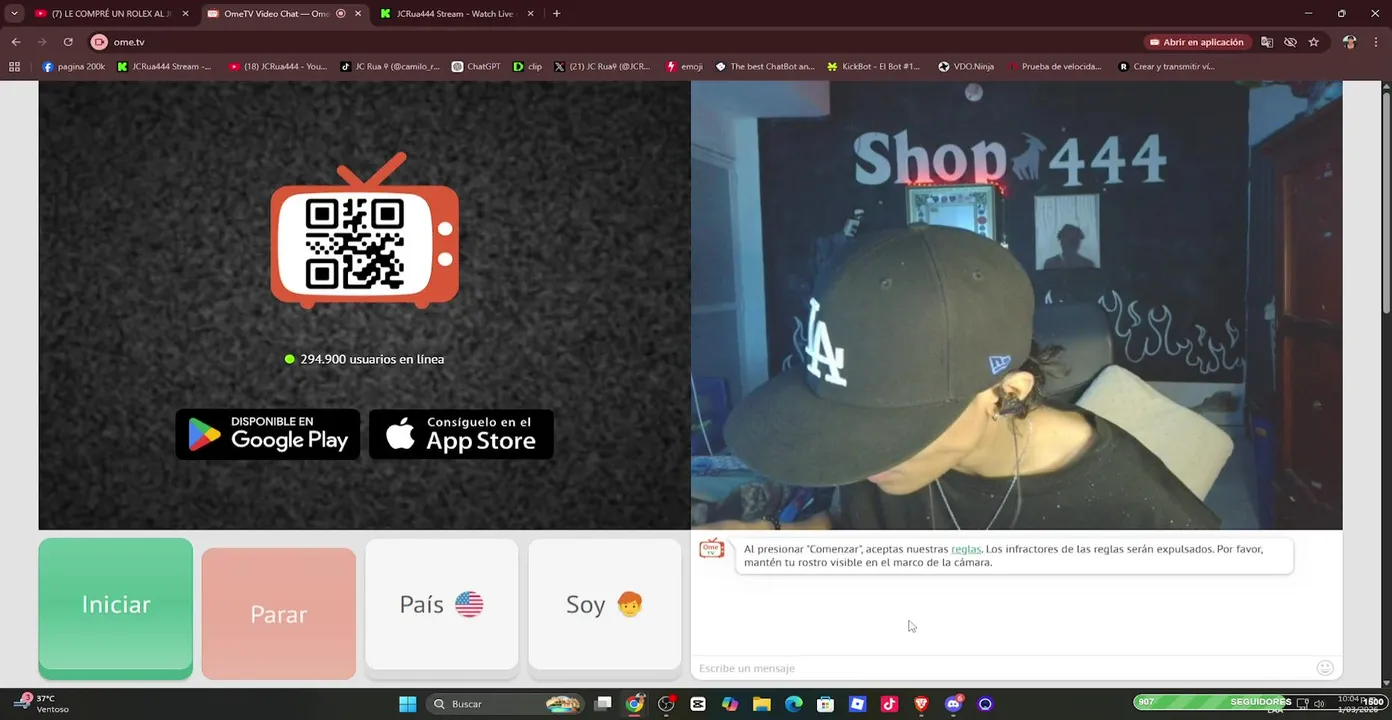Close the JCRua444 Stream tab

(530, 14)
